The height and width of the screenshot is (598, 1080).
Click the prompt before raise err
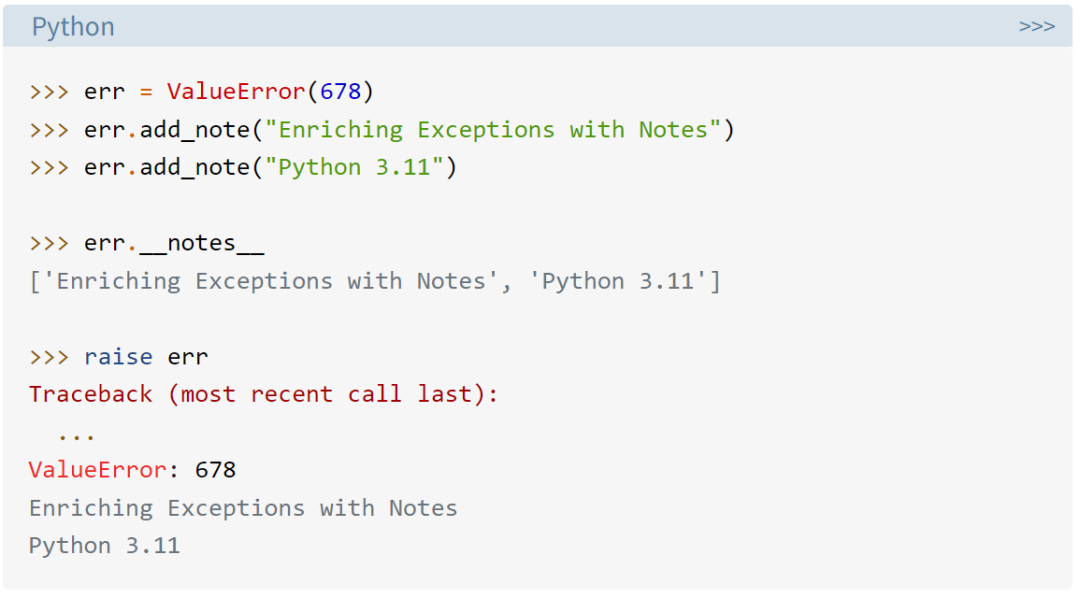coord(49,357)
